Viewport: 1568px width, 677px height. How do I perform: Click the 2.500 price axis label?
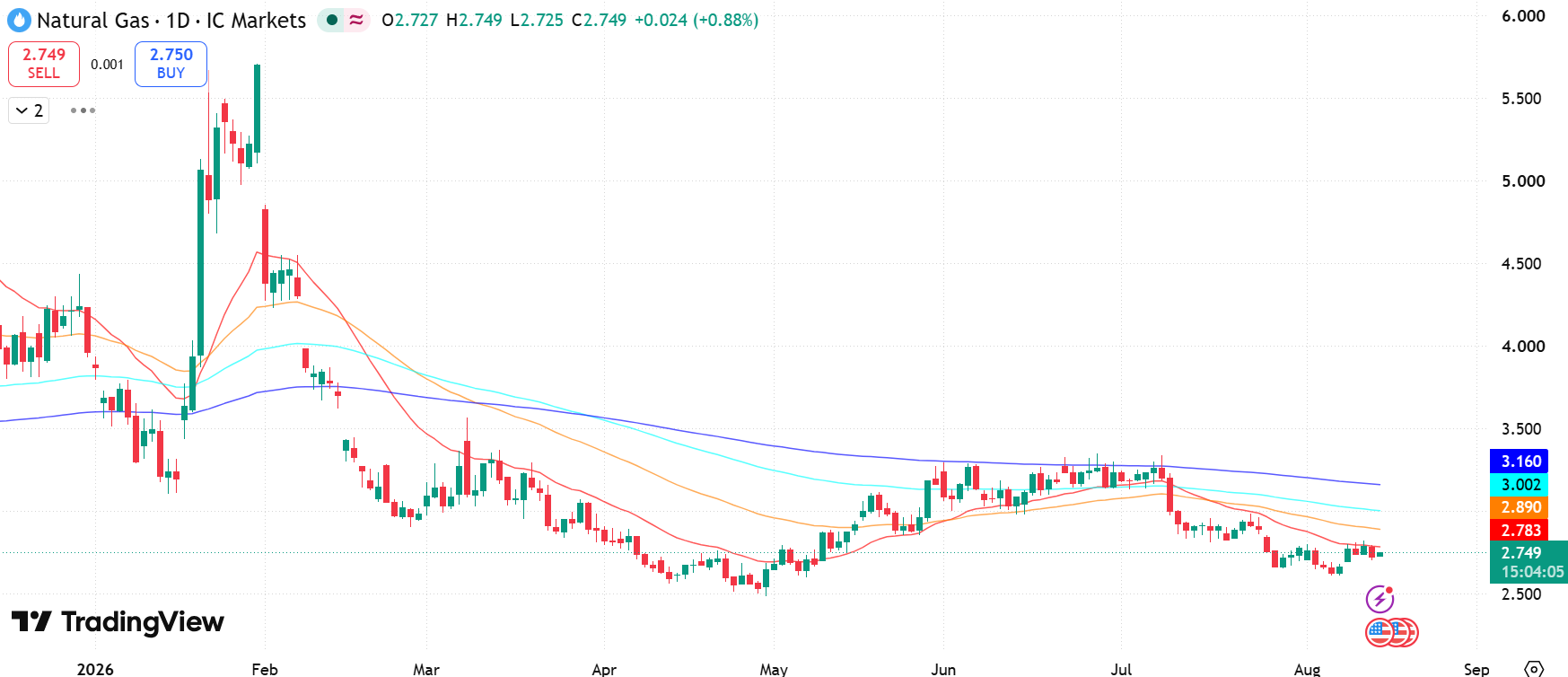(1523, 594)
